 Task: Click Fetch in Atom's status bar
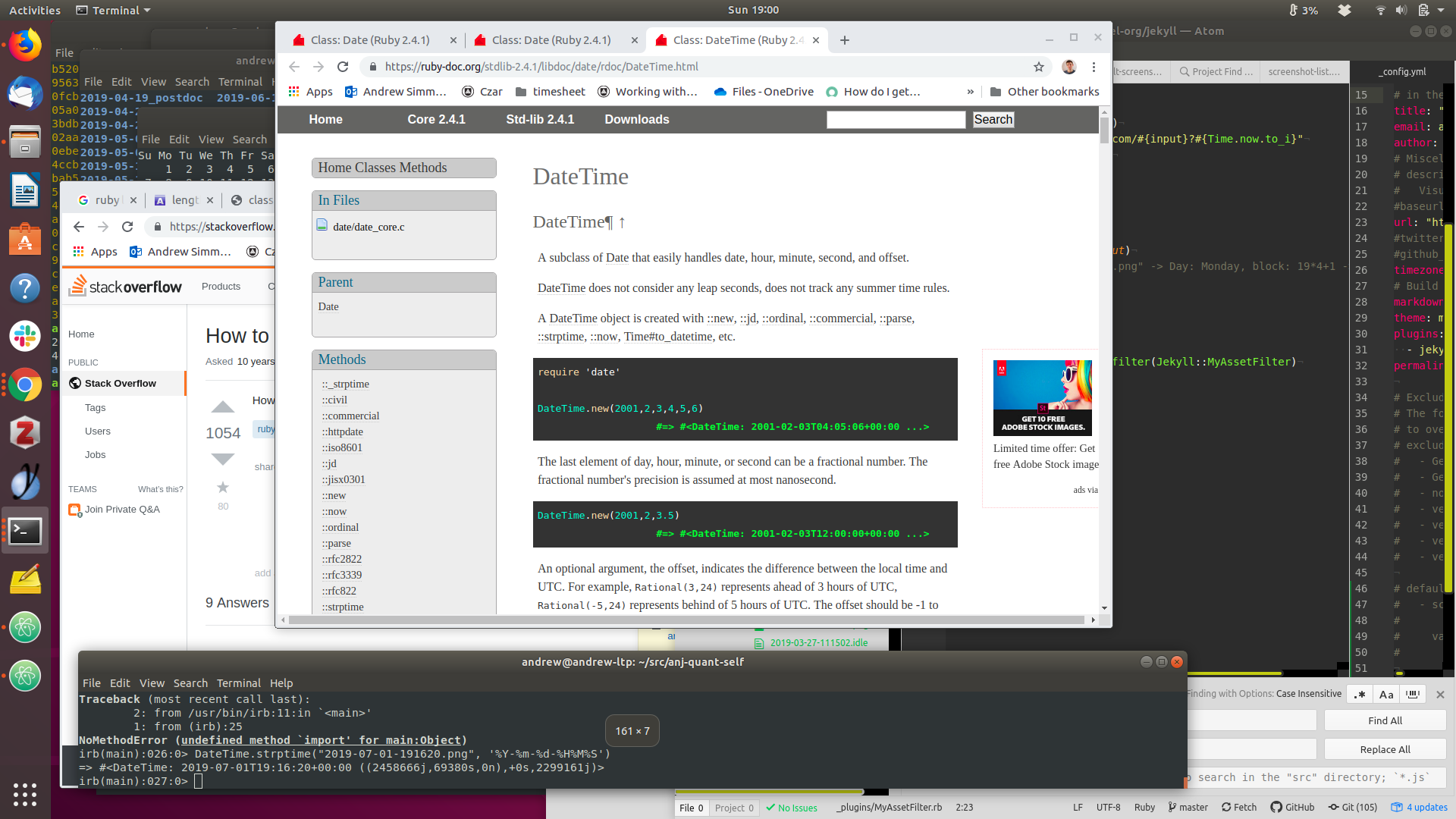tap(1239, 807)
